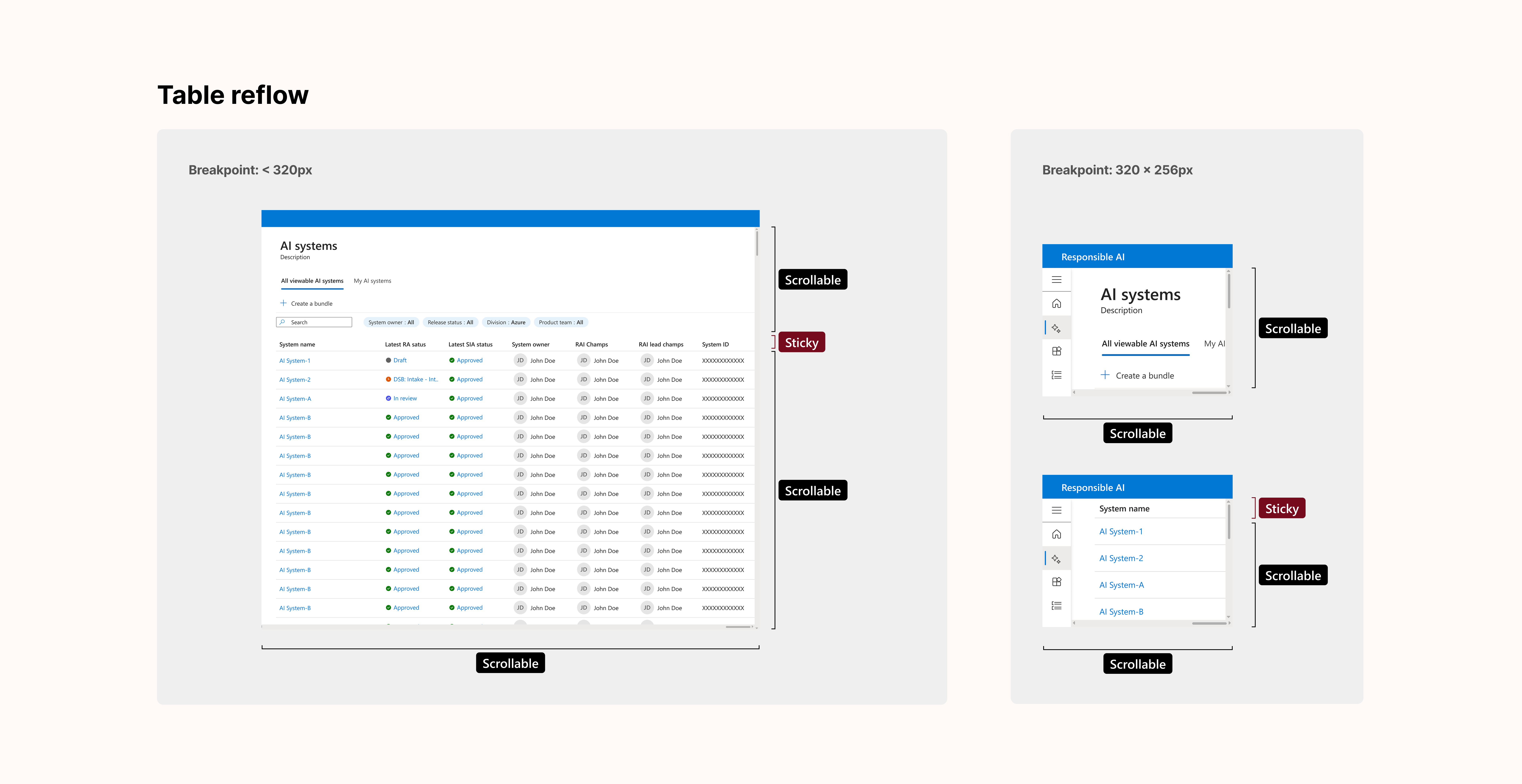Viewport: 1522px width, 784px height.
Task: Click Latest RA satus column header
Action: pos(405,344)
